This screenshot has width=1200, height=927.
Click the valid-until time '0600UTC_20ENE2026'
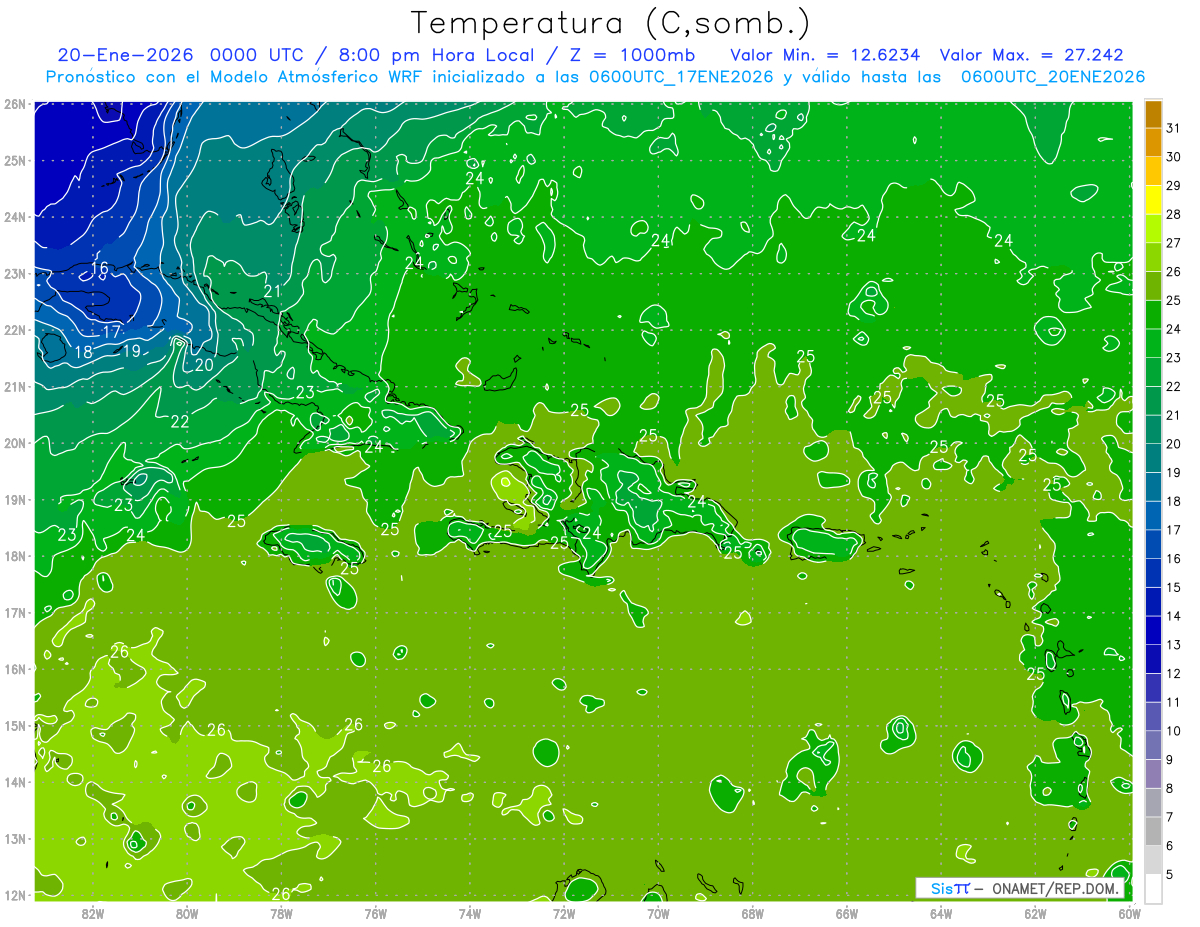1053,77
